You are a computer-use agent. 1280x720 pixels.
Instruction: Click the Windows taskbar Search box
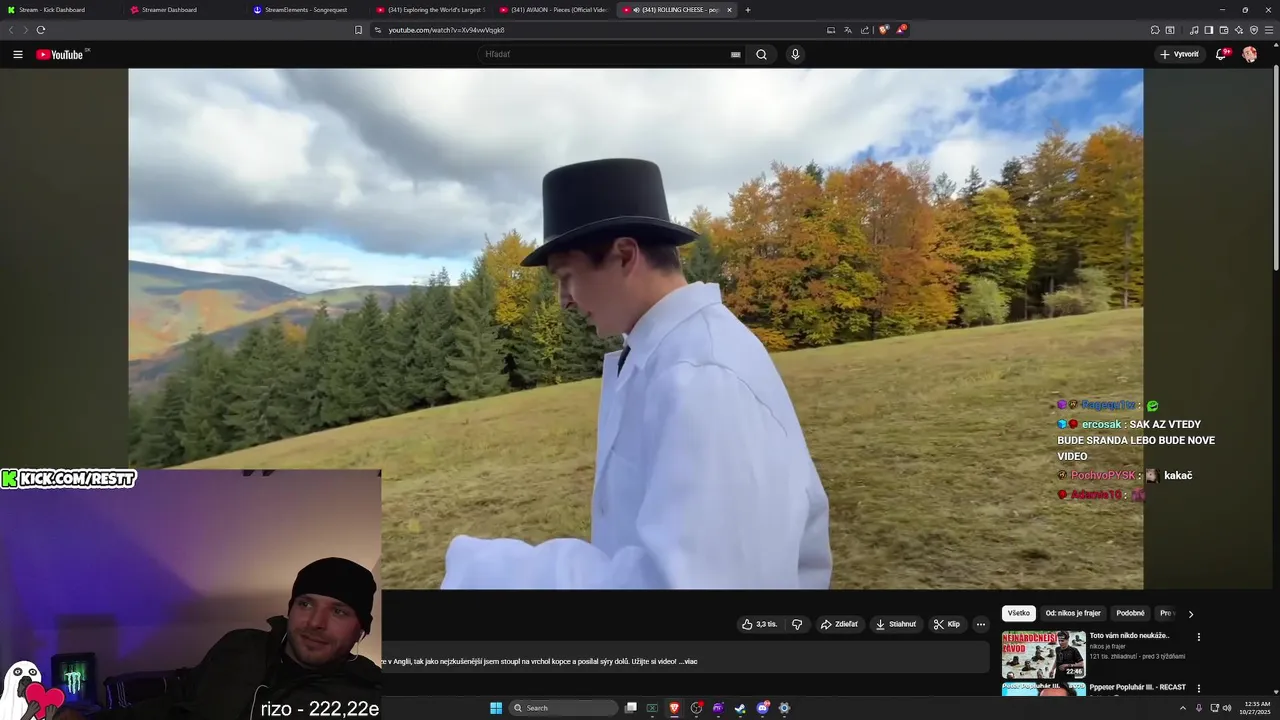pos(563,708)
